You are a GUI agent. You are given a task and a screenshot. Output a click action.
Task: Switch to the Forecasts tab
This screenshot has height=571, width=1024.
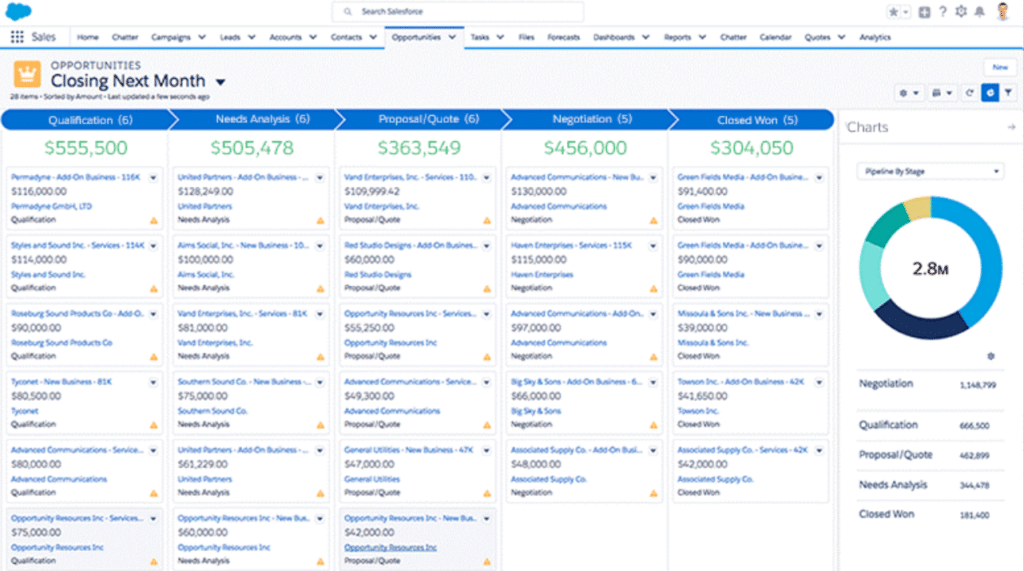point(564,37)
